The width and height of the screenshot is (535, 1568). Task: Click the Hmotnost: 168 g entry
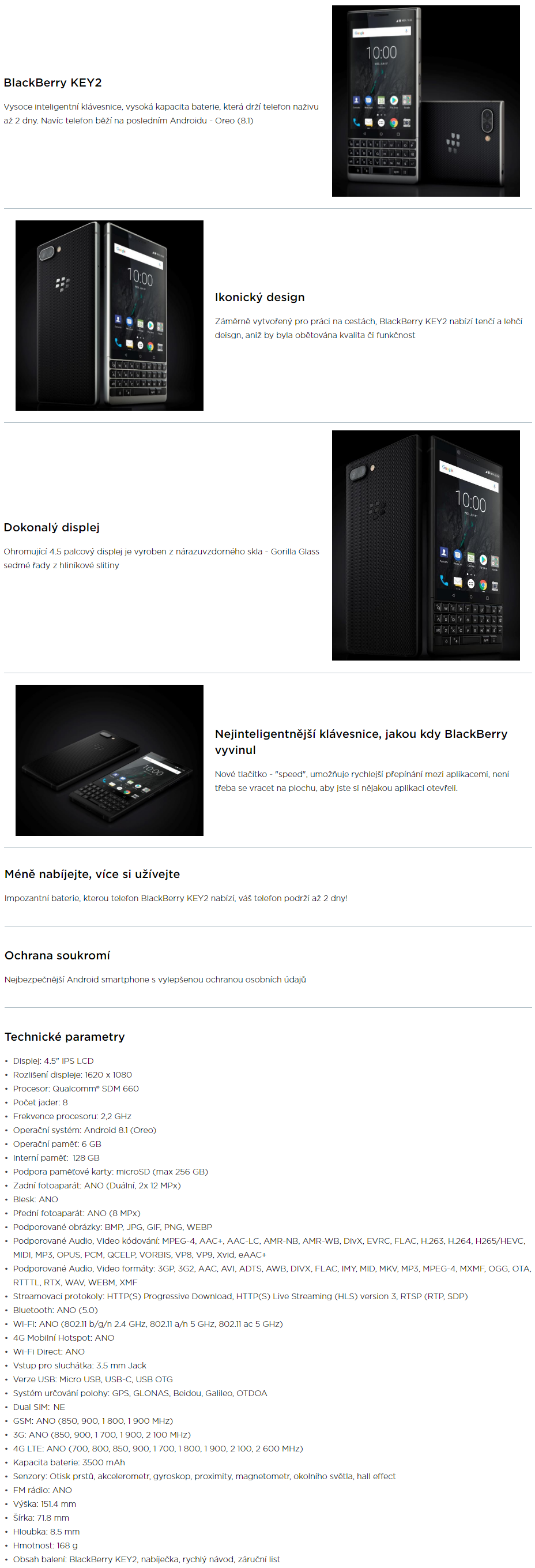point(46,1545)
